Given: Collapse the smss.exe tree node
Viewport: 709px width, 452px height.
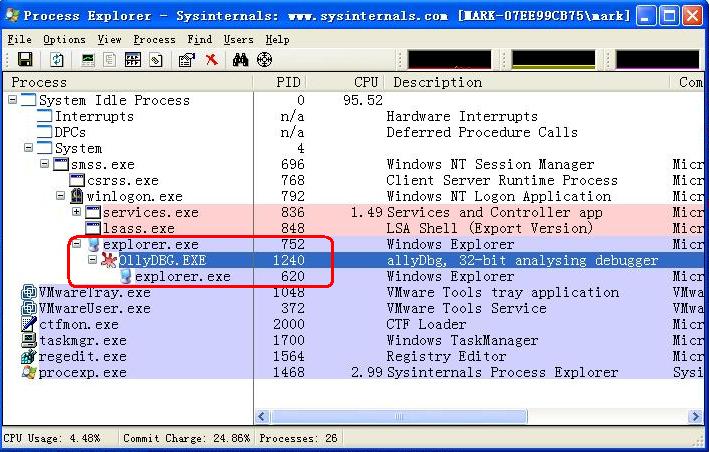Looking at the screenshot, I should pyautogui.click(x=44, y=163).
